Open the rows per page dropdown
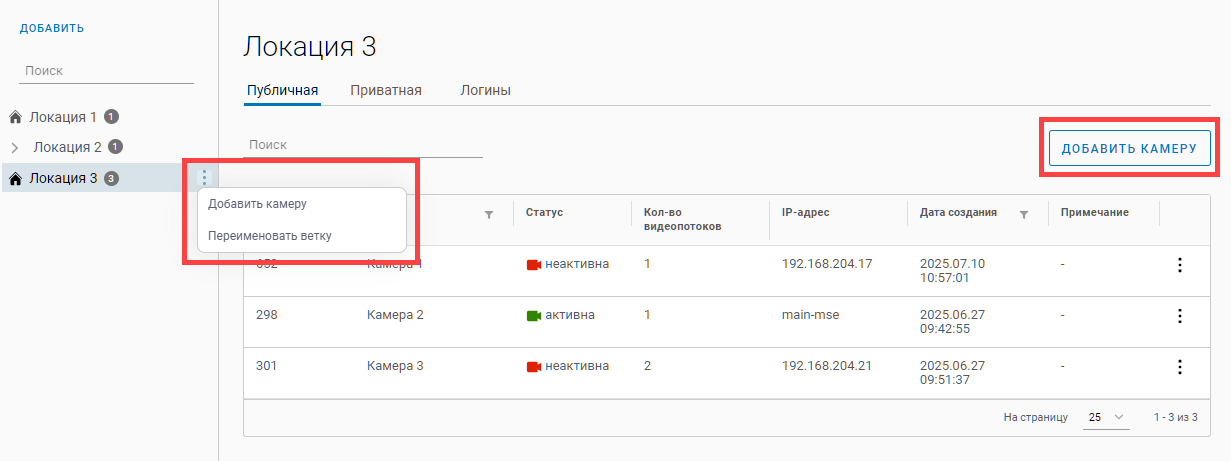1231x461 pixels. pyautogui.click(x=1106, y=417)
